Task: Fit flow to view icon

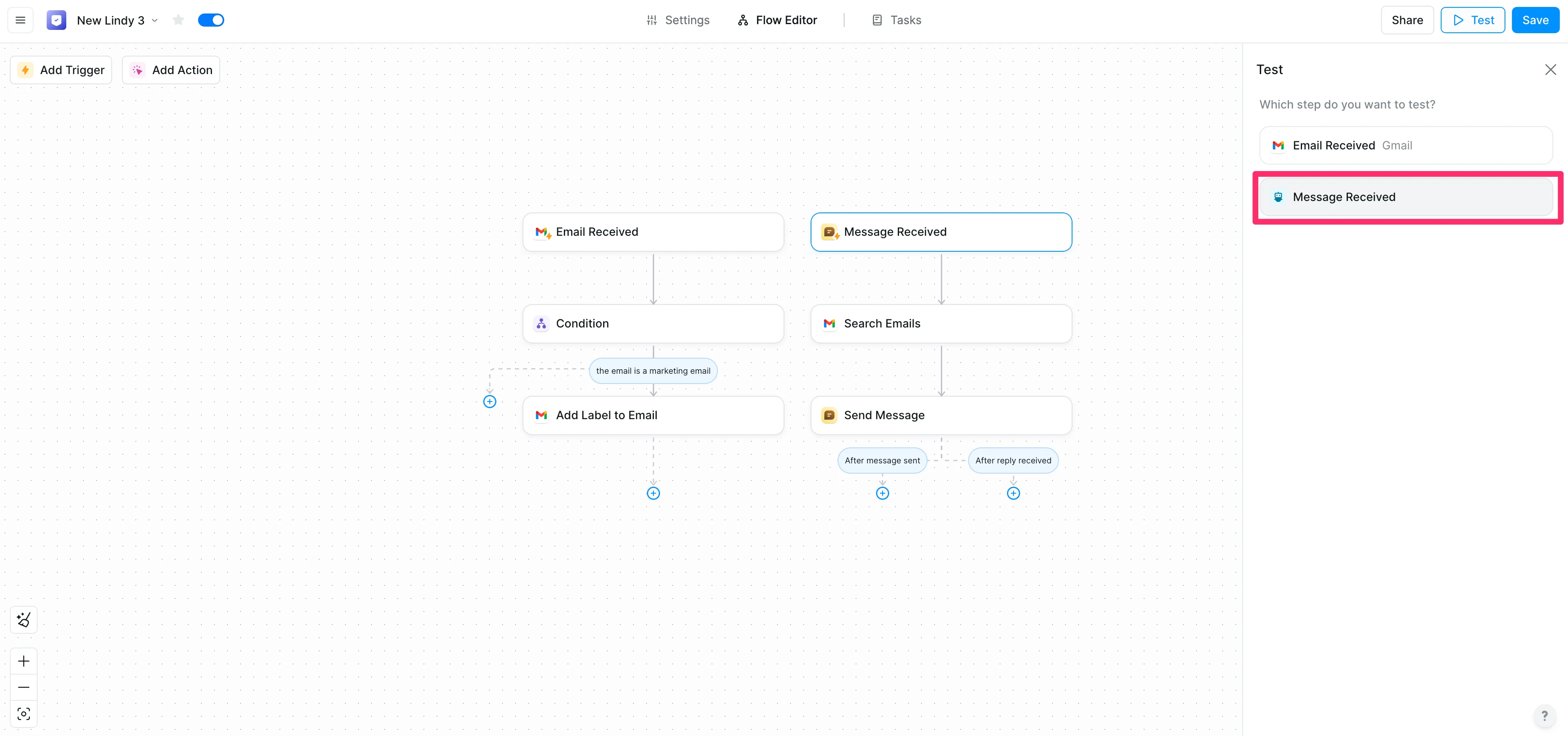Action: pyautogui.click(x=24, y=713)
